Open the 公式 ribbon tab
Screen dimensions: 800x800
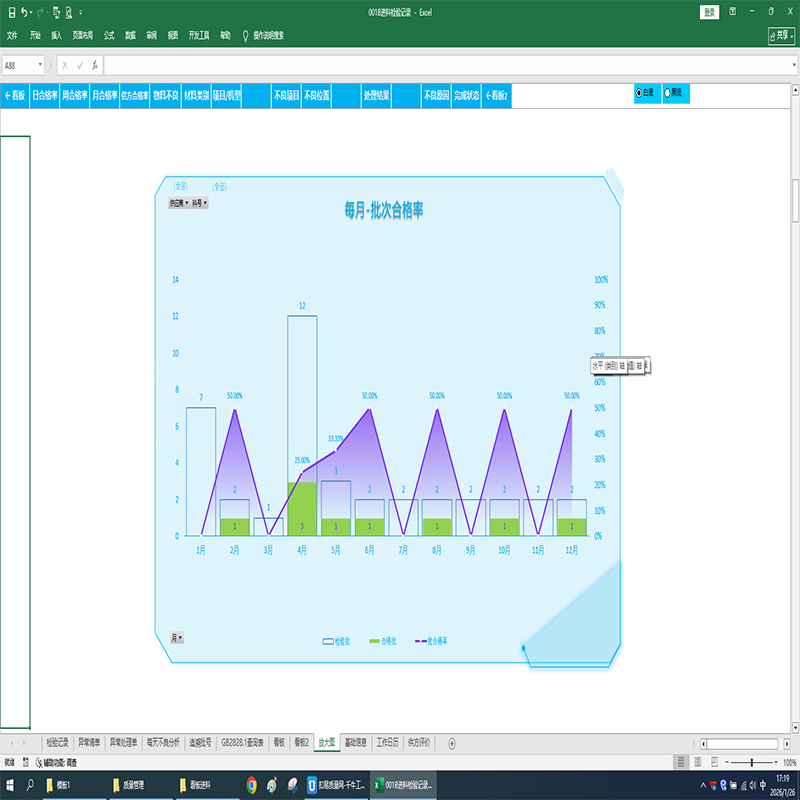click(109, 35)
